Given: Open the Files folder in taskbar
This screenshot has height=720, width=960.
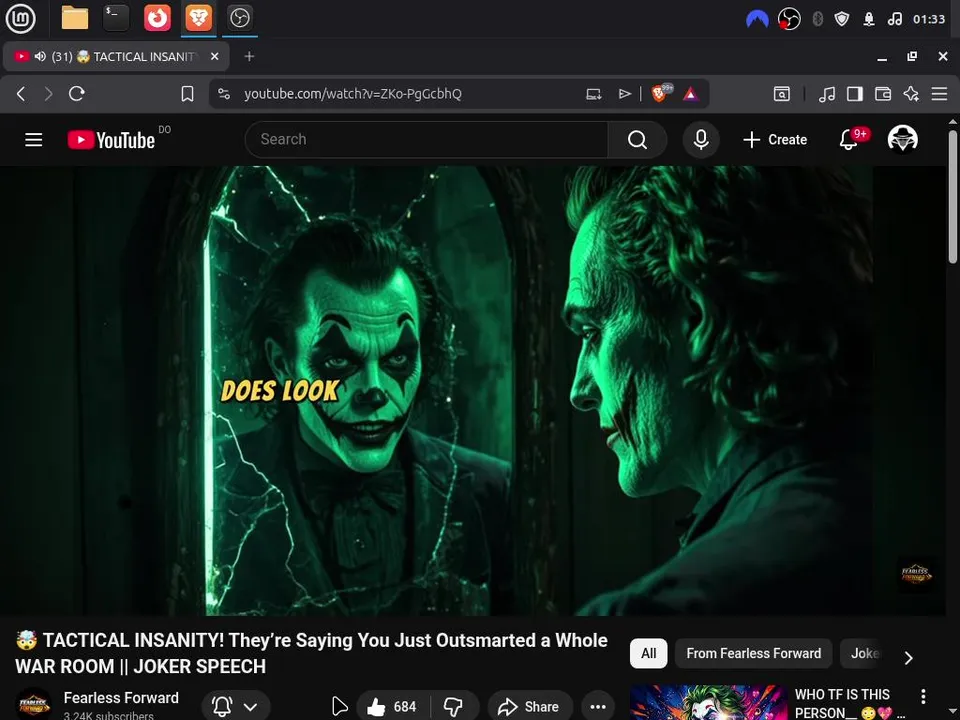Looking at the screenshot, I should (x=75, y=18).
